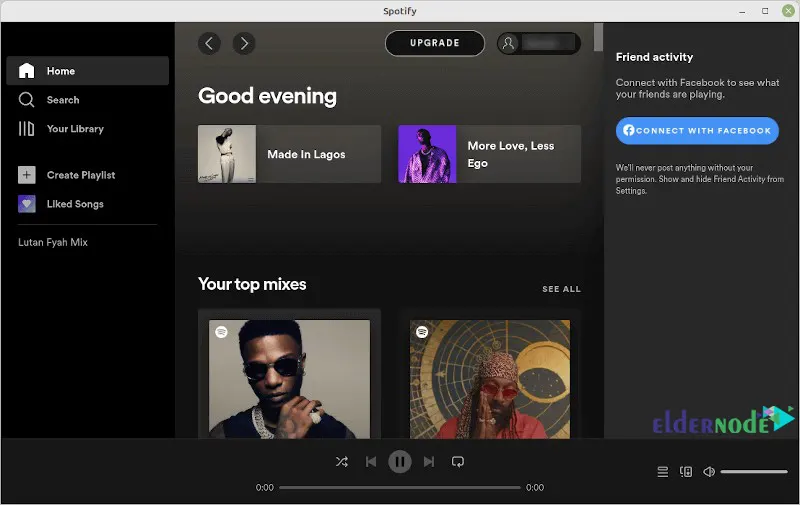Click the UPGRADE button

(x=435, y=43)
